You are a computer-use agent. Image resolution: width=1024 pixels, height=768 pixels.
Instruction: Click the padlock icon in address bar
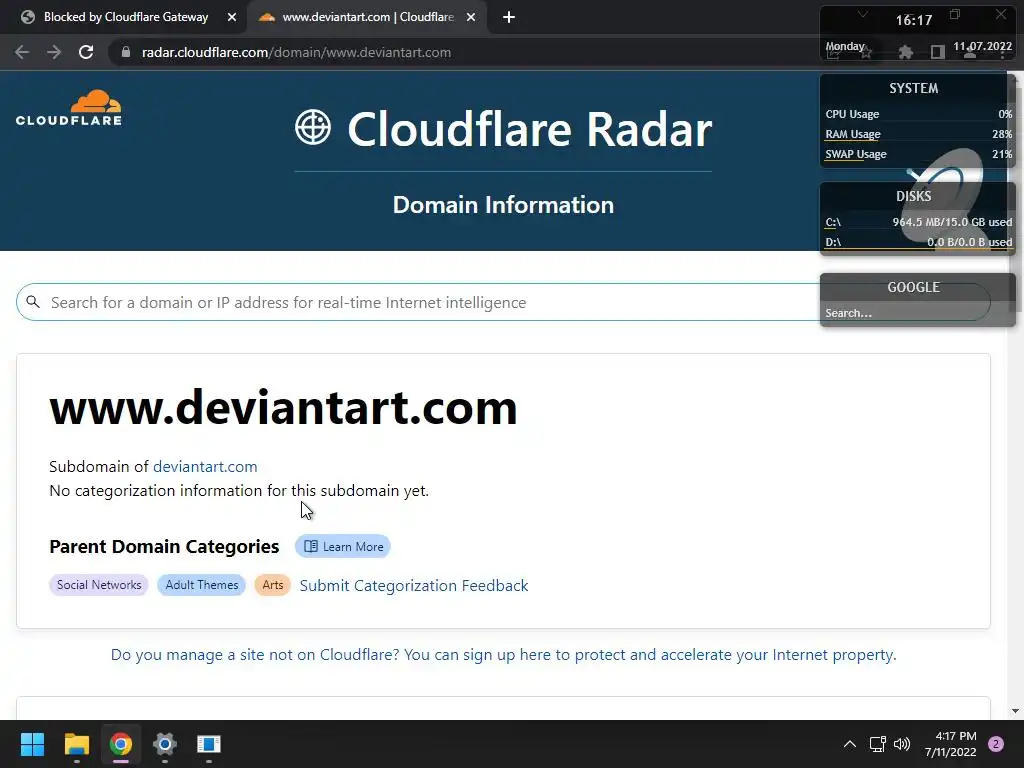point(125,52)
